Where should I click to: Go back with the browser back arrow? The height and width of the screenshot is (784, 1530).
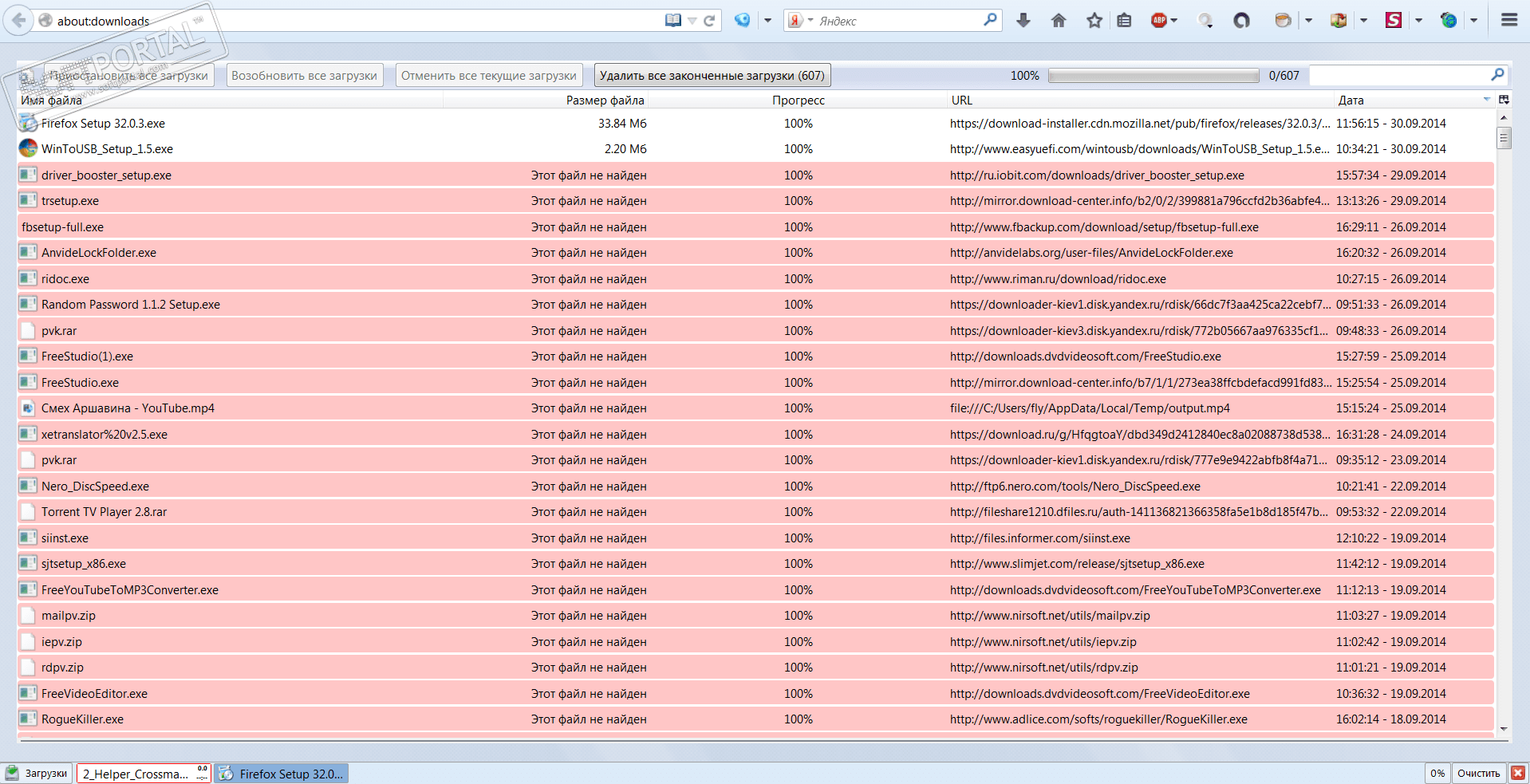click(x=18, y=21)
